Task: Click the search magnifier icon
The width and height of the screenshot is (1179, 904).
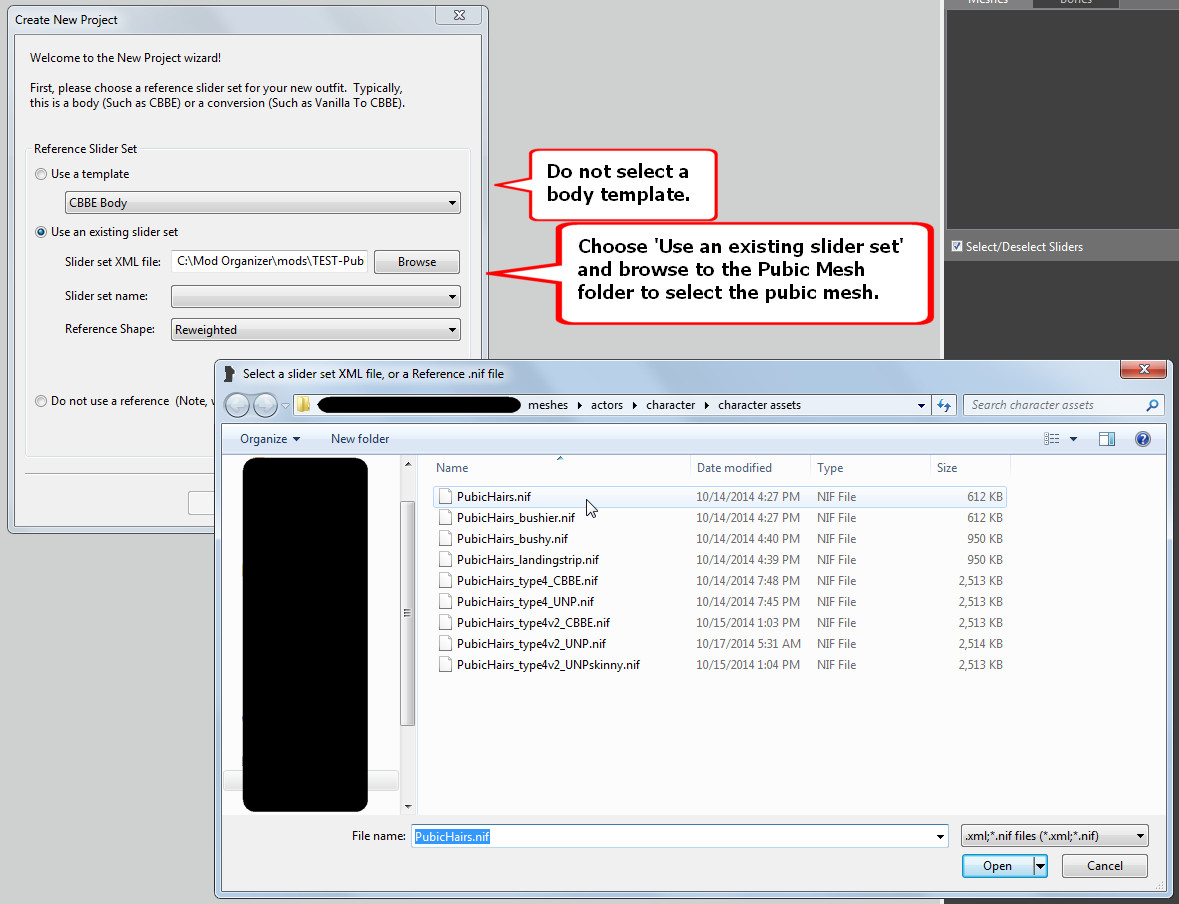Action: 1152,405
